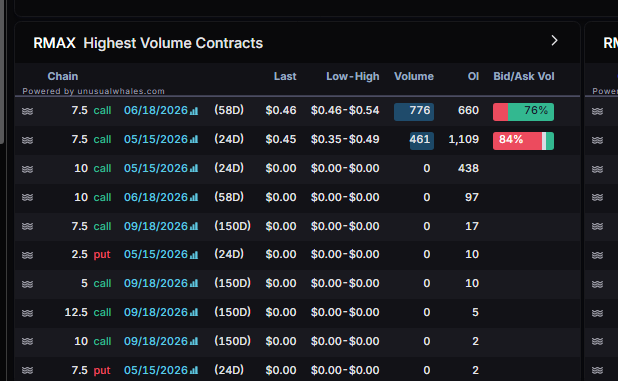This screenshot has width=618, height=381.
Task: Sort by the Chain column header
Action: [x=63, y=76]
